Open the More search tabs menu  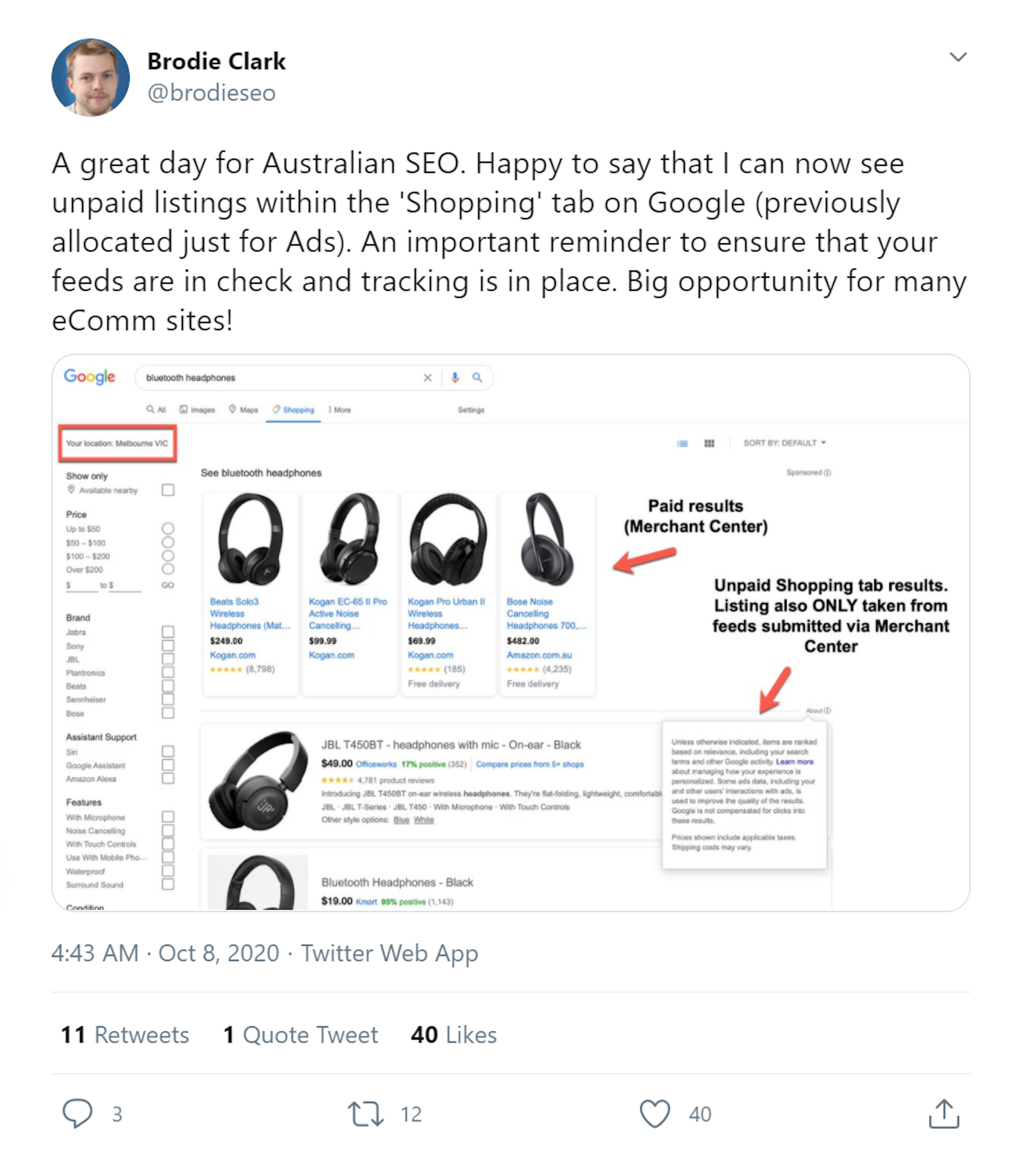[x=340, y=410]
